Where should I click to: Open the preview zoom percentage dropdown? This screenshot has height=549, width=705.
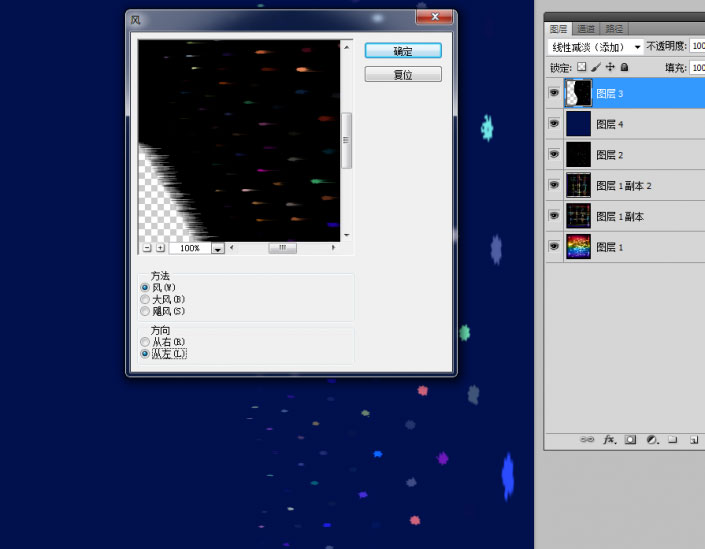(218, 249)
